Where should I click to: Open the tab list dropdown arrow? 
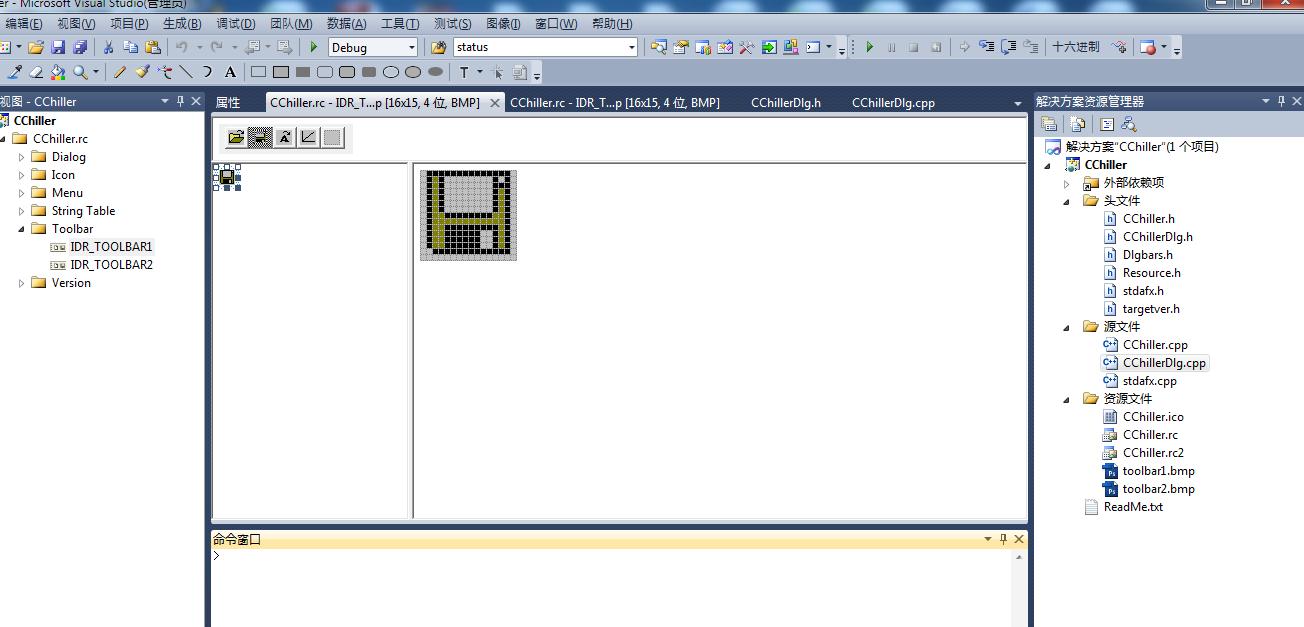click(1018, 103)
